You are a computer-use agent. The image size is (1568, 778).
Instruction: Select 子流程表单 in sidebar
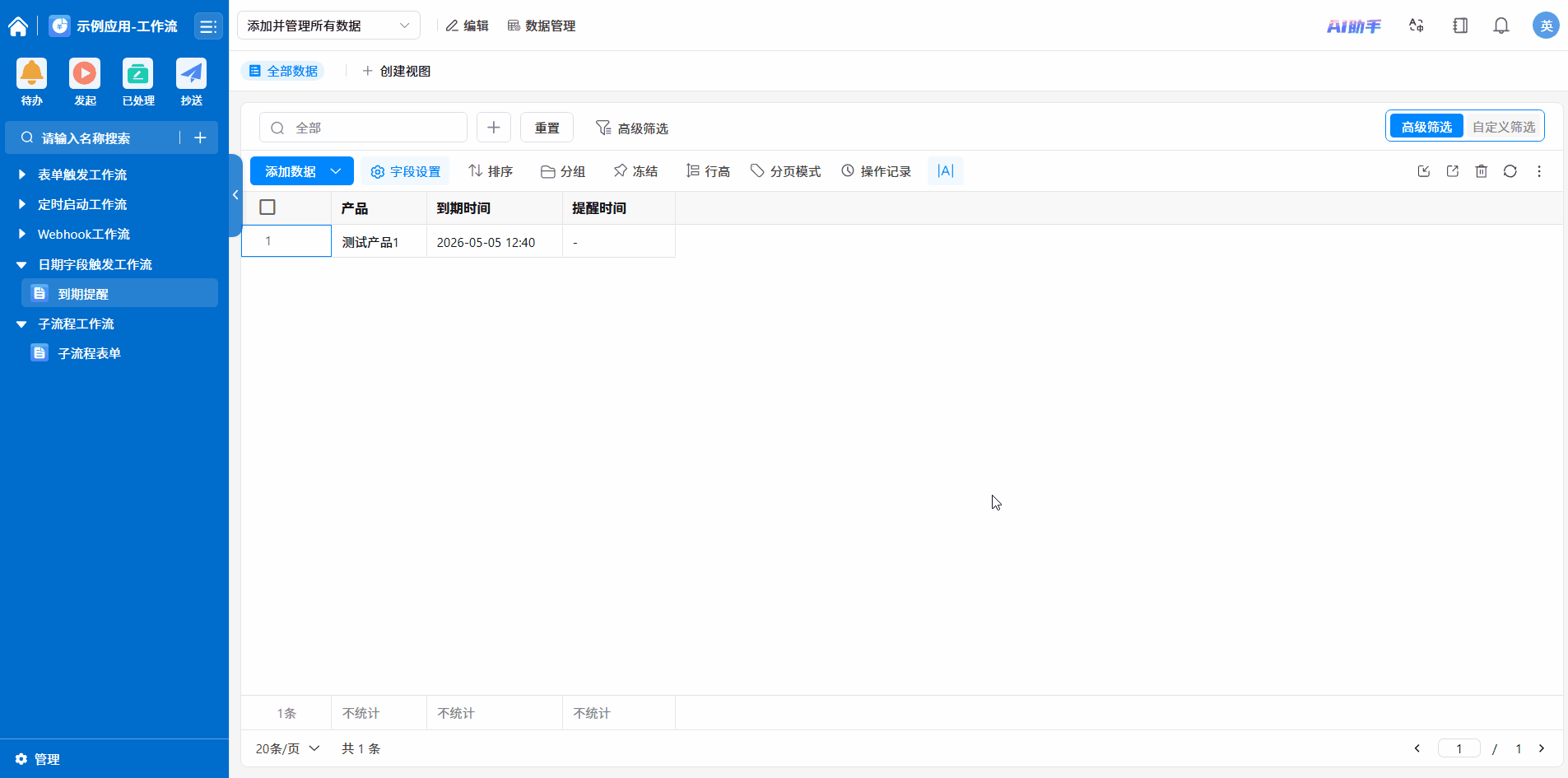[x=120, y=353]
